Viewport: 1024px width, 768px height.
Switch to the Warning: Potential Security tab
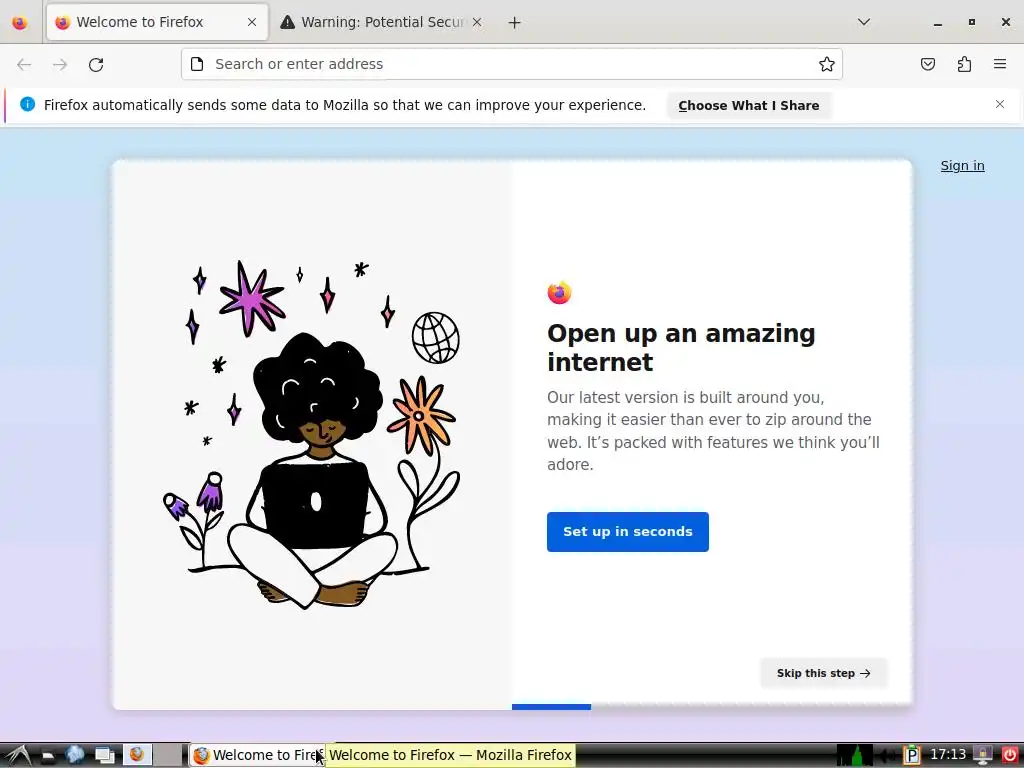pos(382,22)
